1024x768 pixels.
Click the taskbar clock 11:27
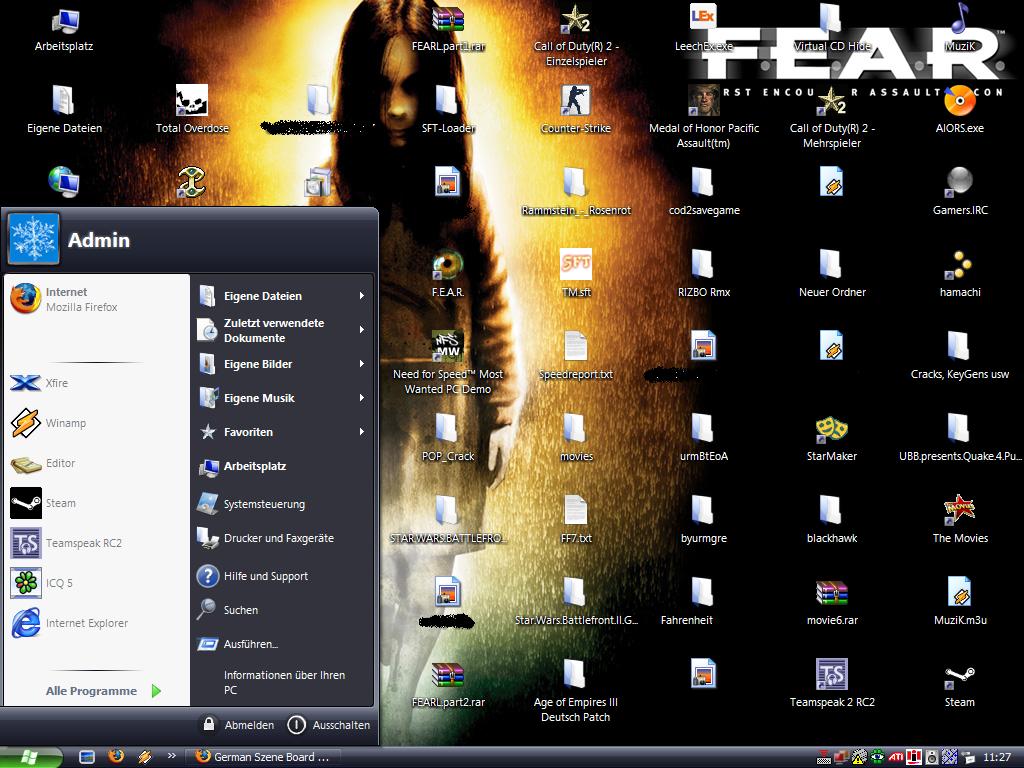click(997, 758)
